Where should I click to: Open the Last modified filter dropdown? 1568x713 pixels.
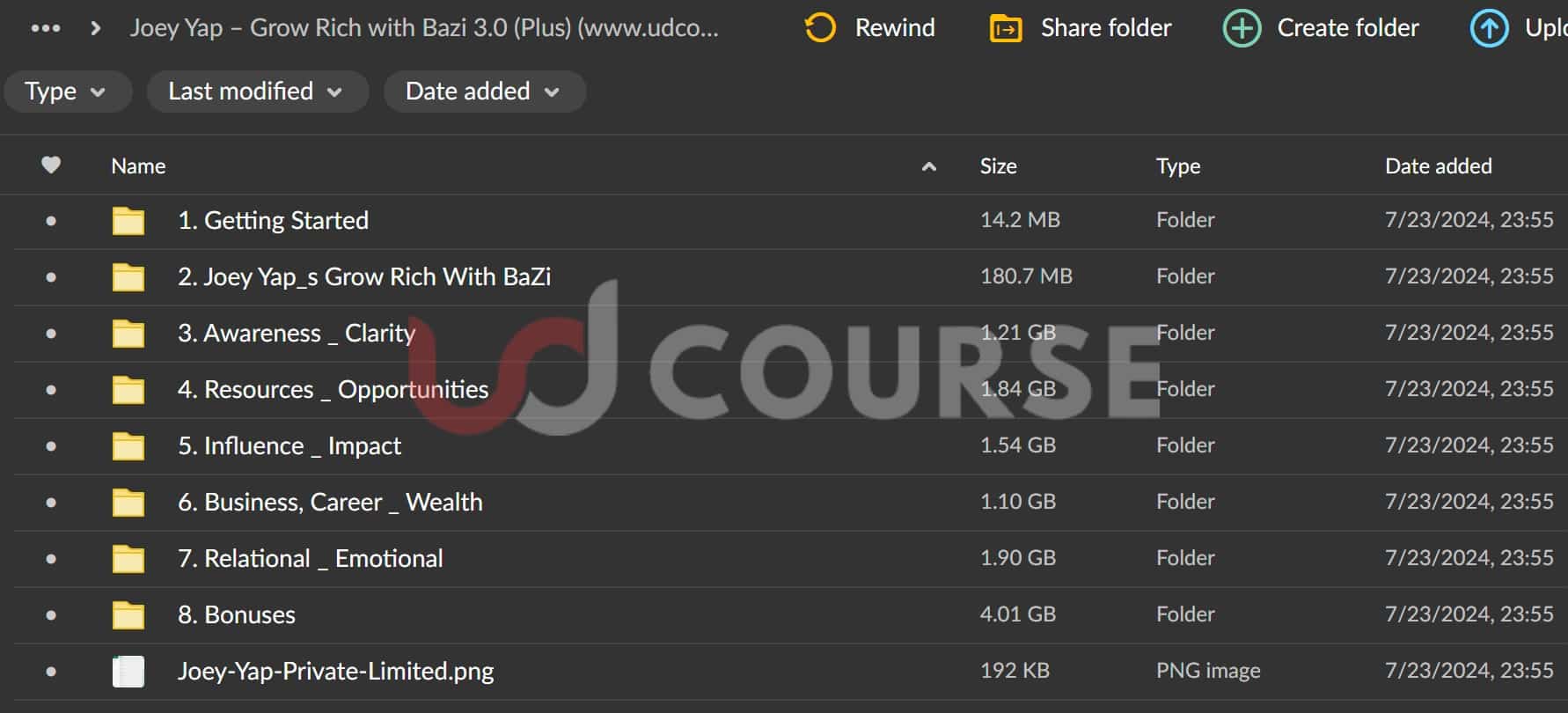click(x=255, y=92)
